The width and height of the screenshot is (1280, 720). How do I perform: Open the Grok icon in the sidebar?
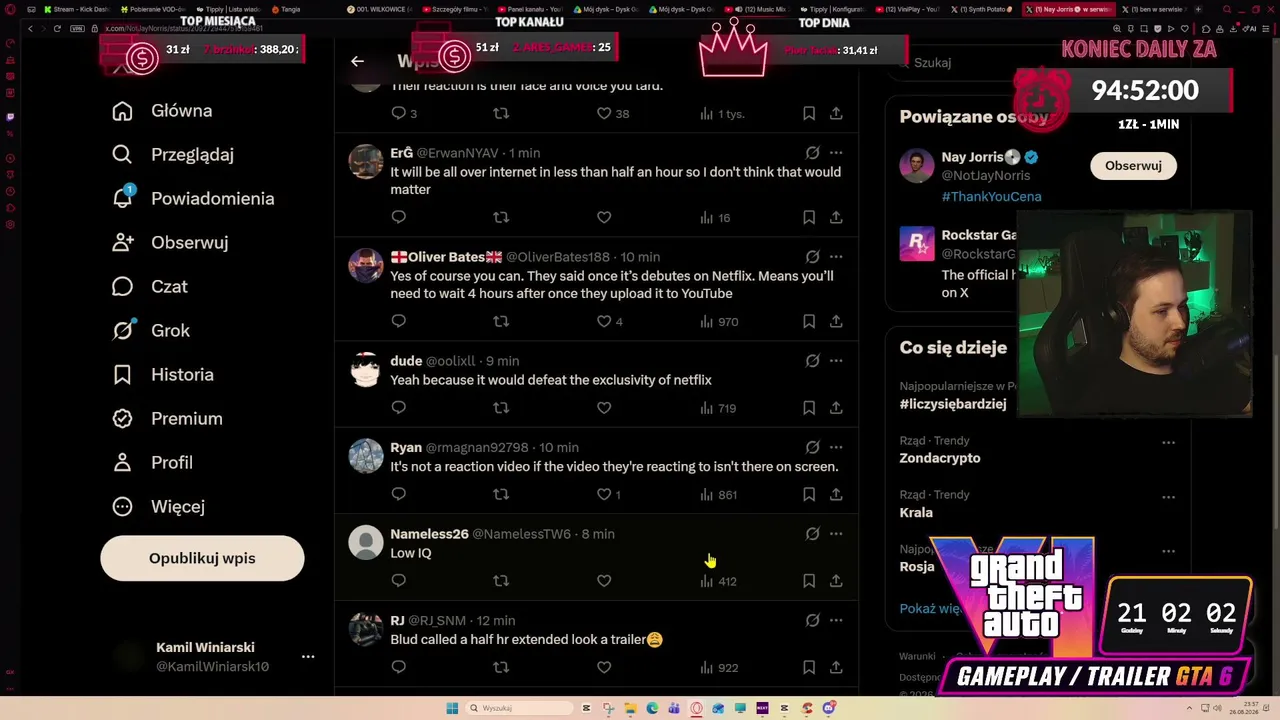122,330
